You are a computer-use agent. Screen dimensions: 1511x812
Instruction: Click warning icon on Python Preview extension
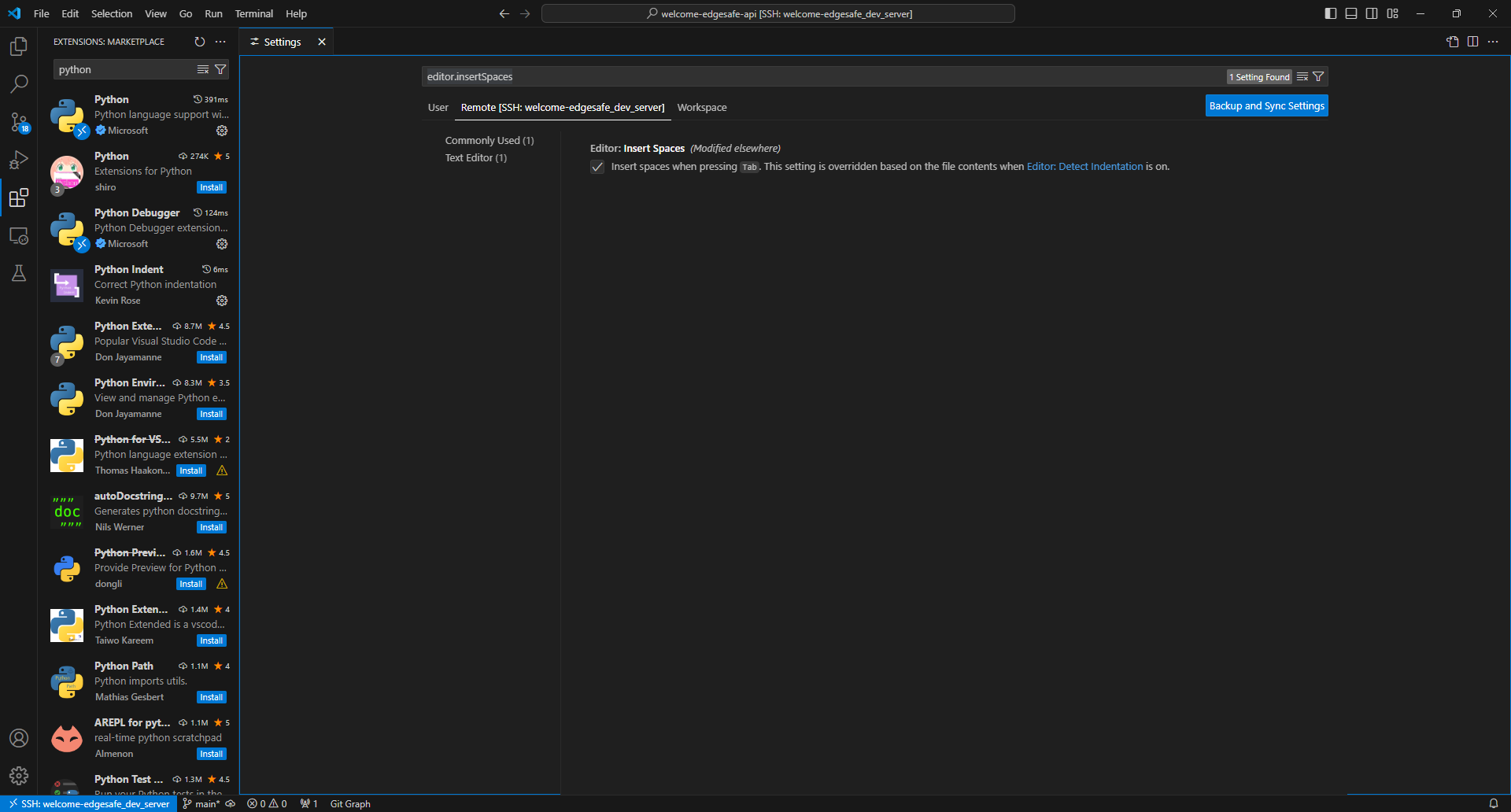(x=222, y=584)
